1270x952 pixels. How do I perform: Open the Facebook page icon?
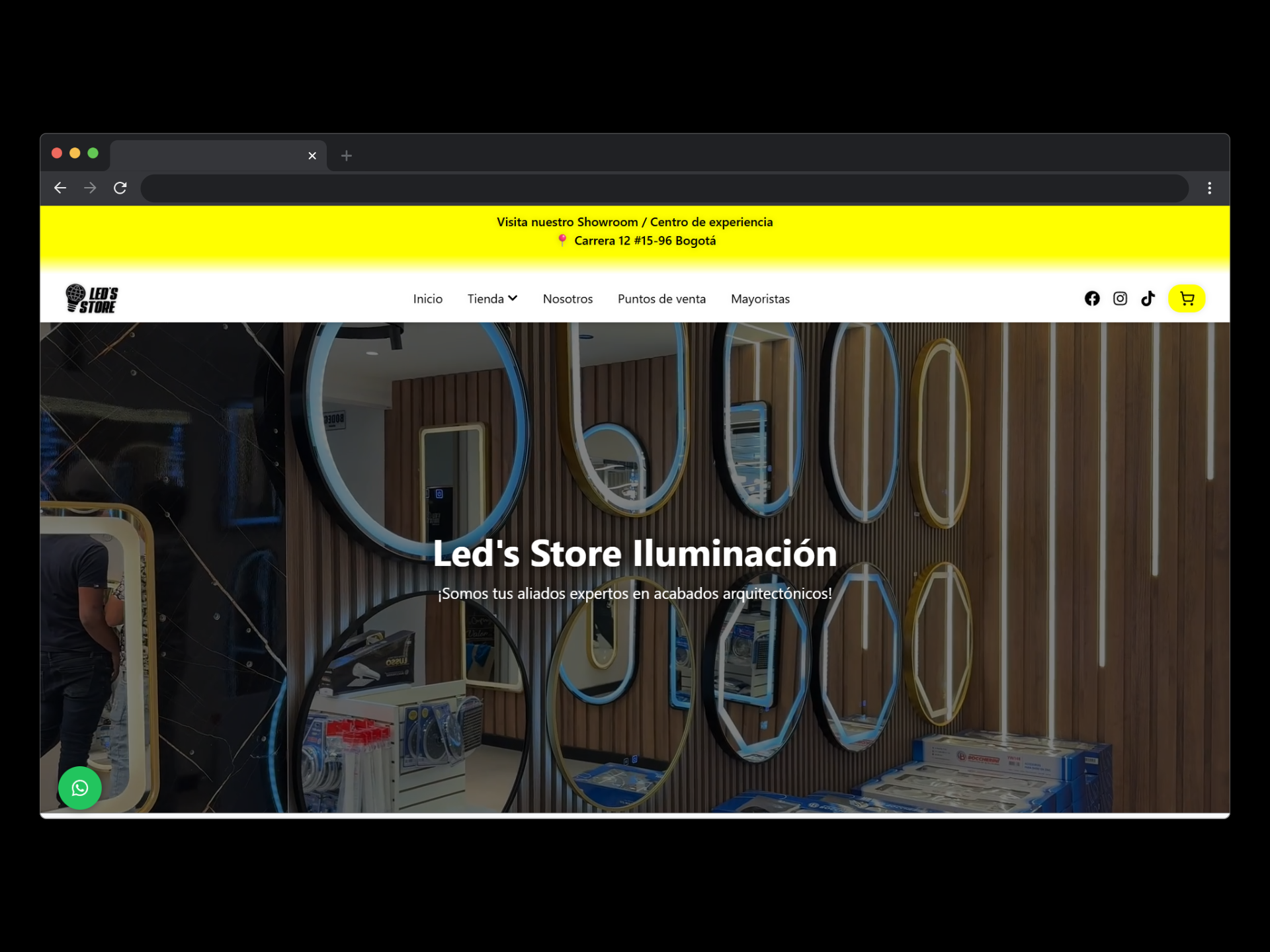[x=1092, y=299]
